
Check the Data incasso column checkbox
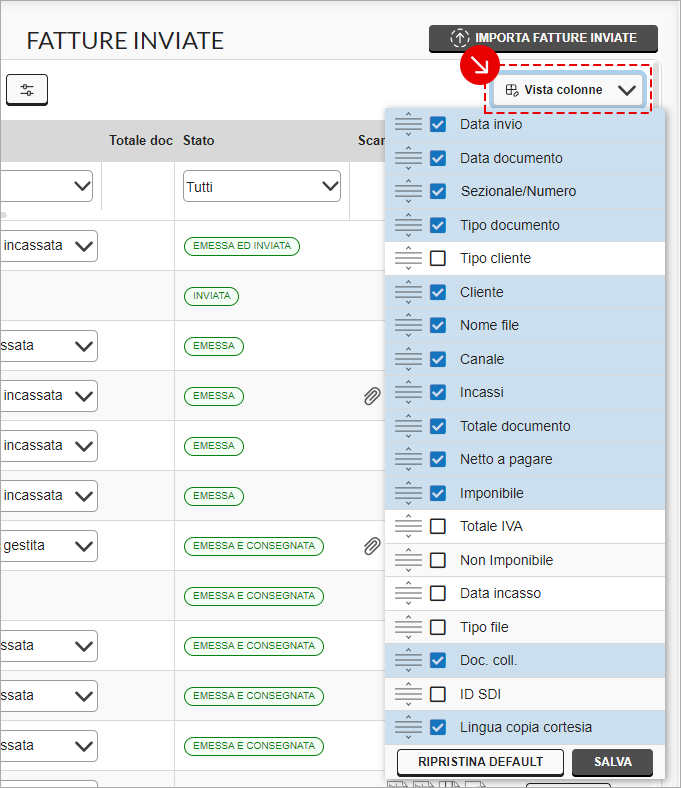[438, 593]
